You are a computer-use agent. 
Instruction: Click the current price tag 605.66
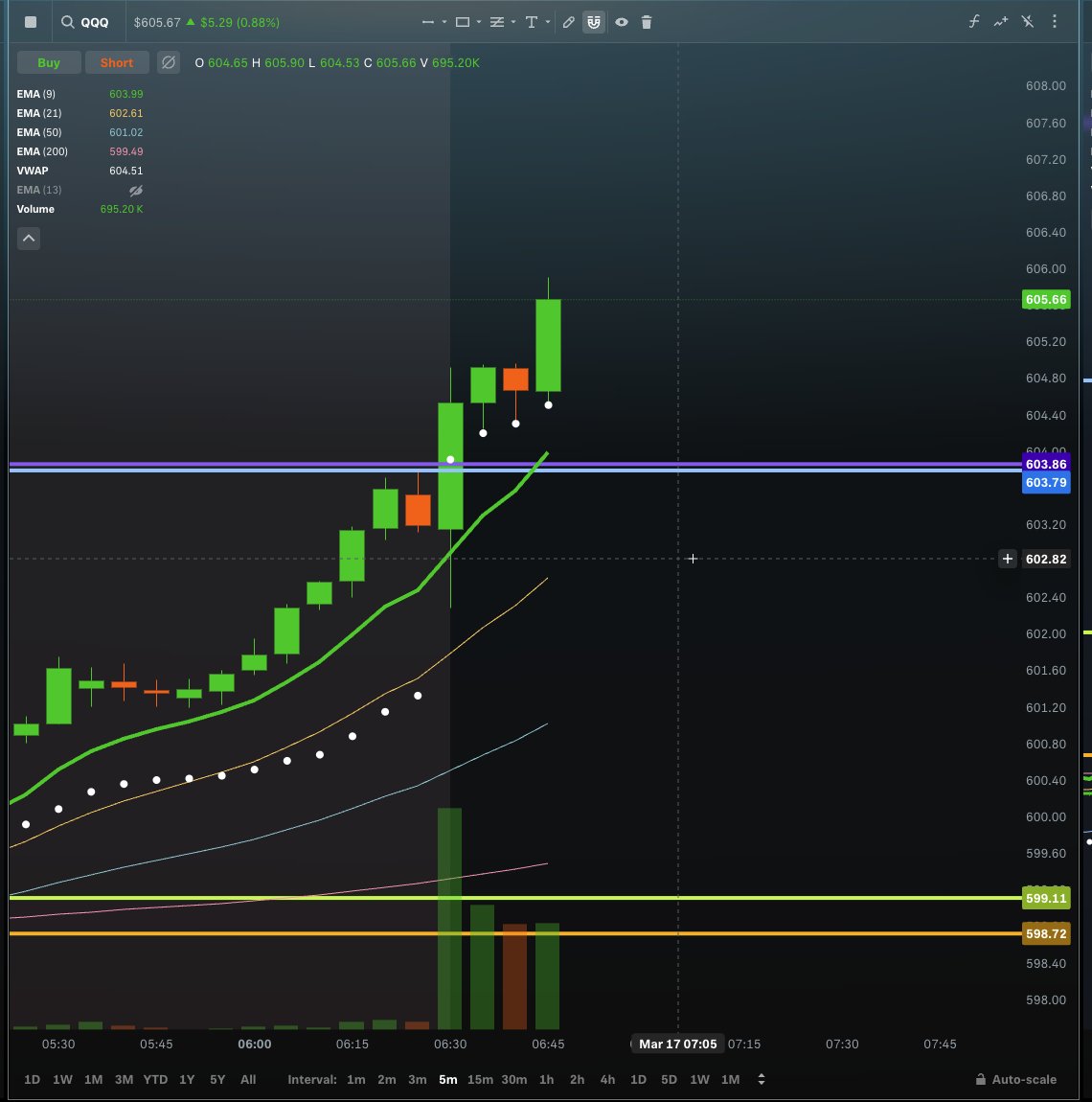coord(1046,299)
